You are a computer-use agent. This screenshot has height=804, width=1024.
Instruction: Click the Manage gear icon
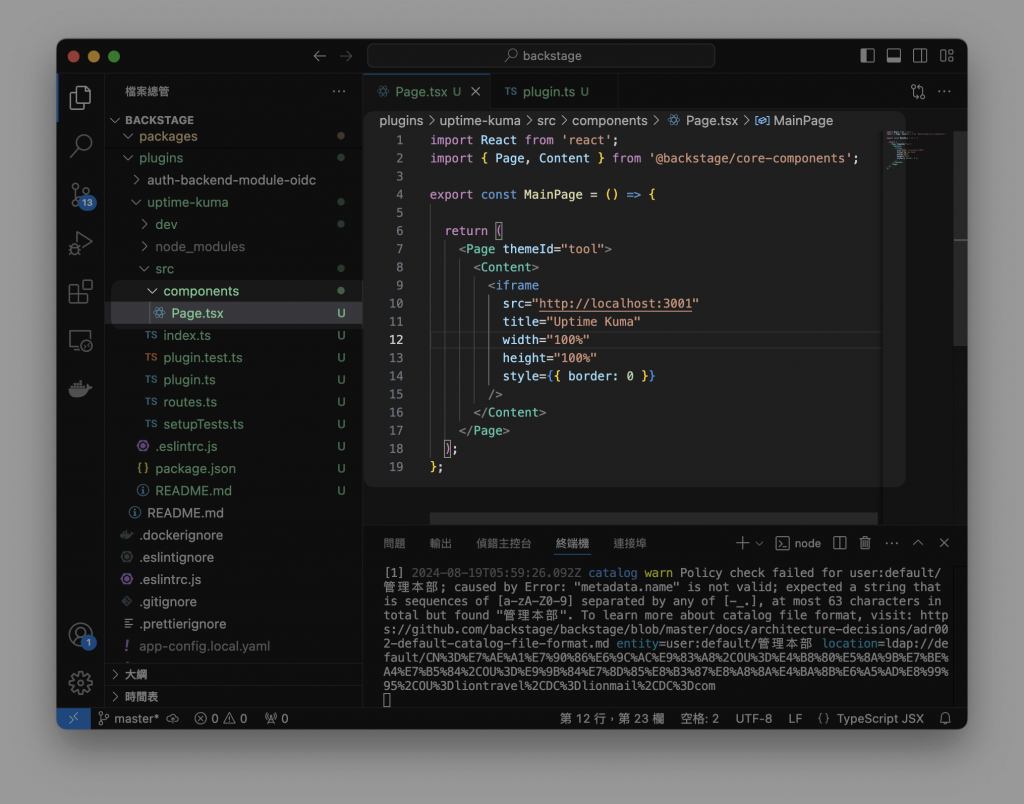coord(81,683)
